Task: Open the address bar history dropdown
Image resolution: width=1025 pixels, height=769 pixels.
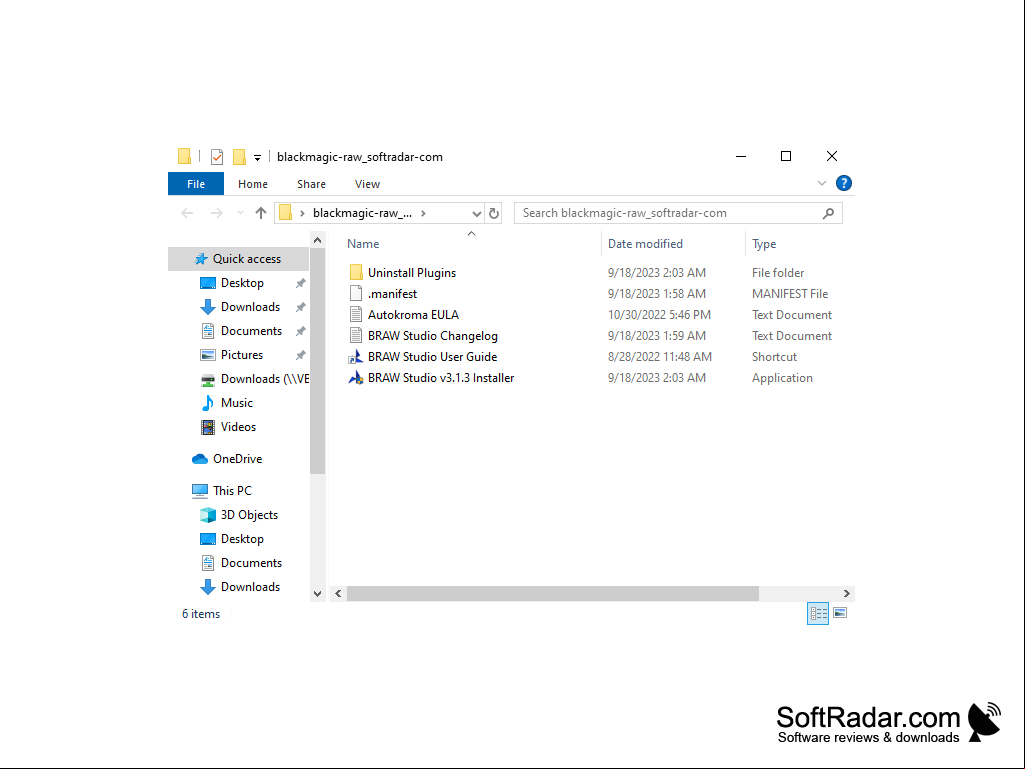Action: [477, 213]
